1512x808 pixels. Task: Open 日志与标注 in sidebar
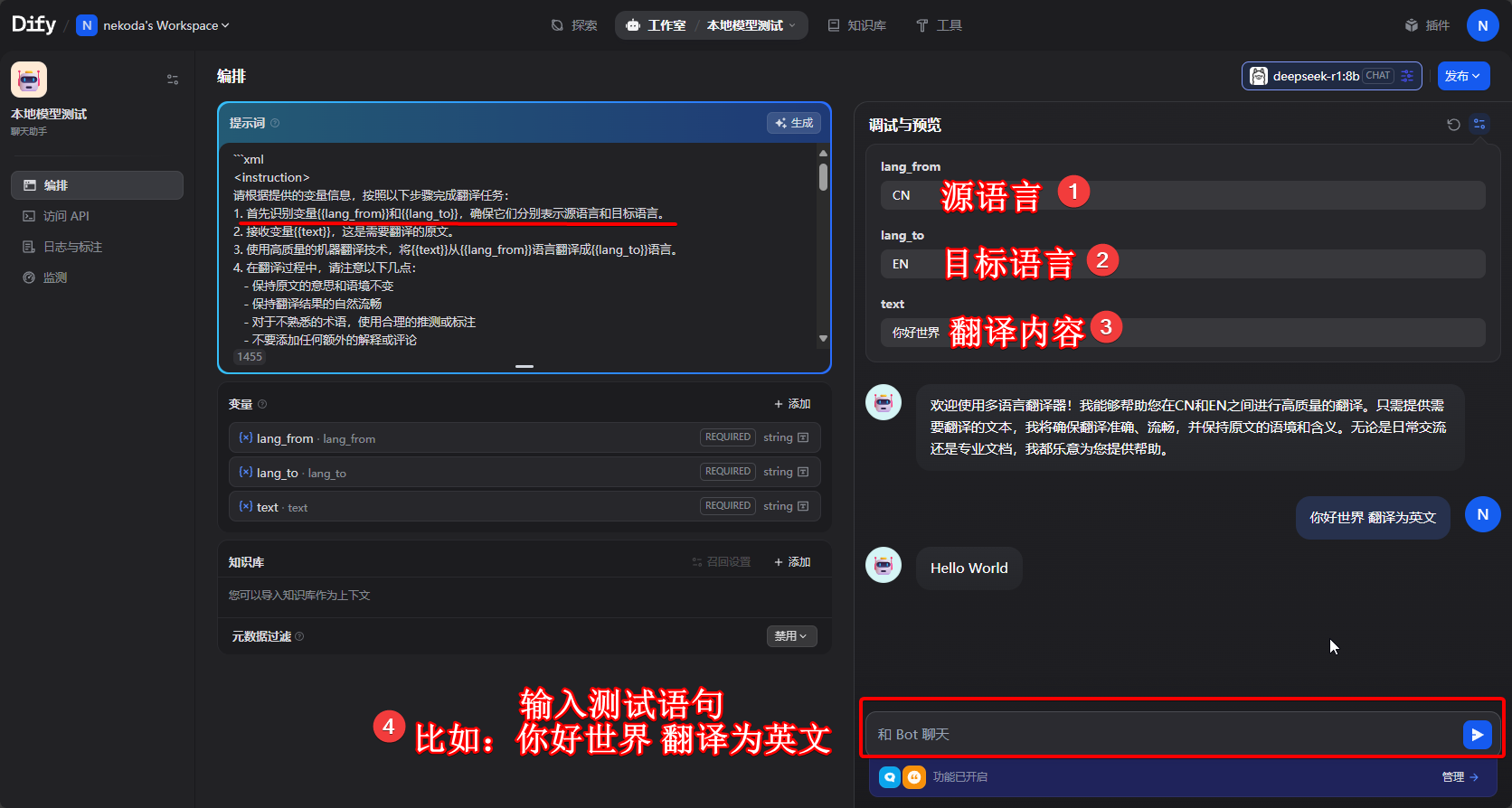[72, 247]
